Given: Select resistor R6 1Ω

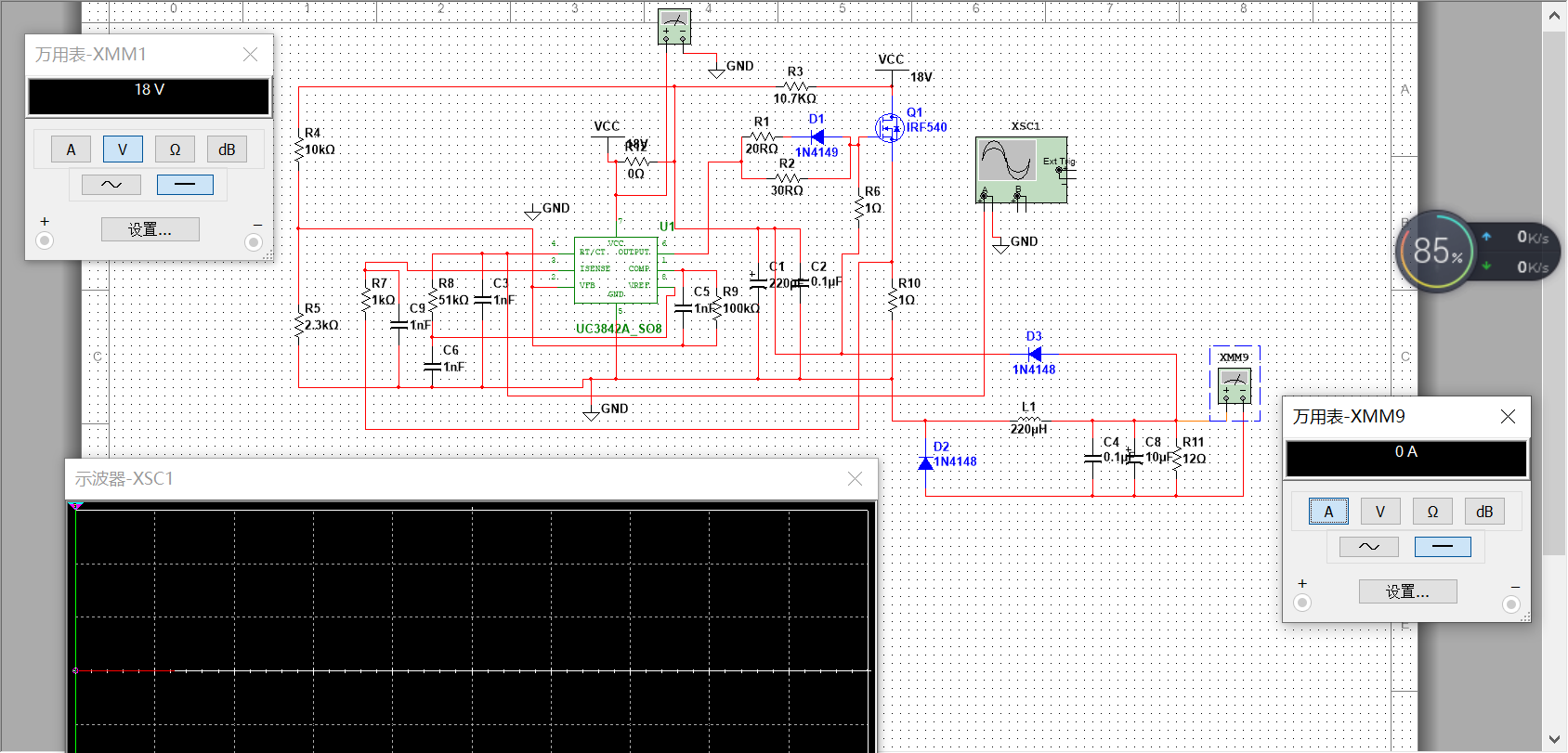Looking at the screenshot, I should [x=859, y=208].
